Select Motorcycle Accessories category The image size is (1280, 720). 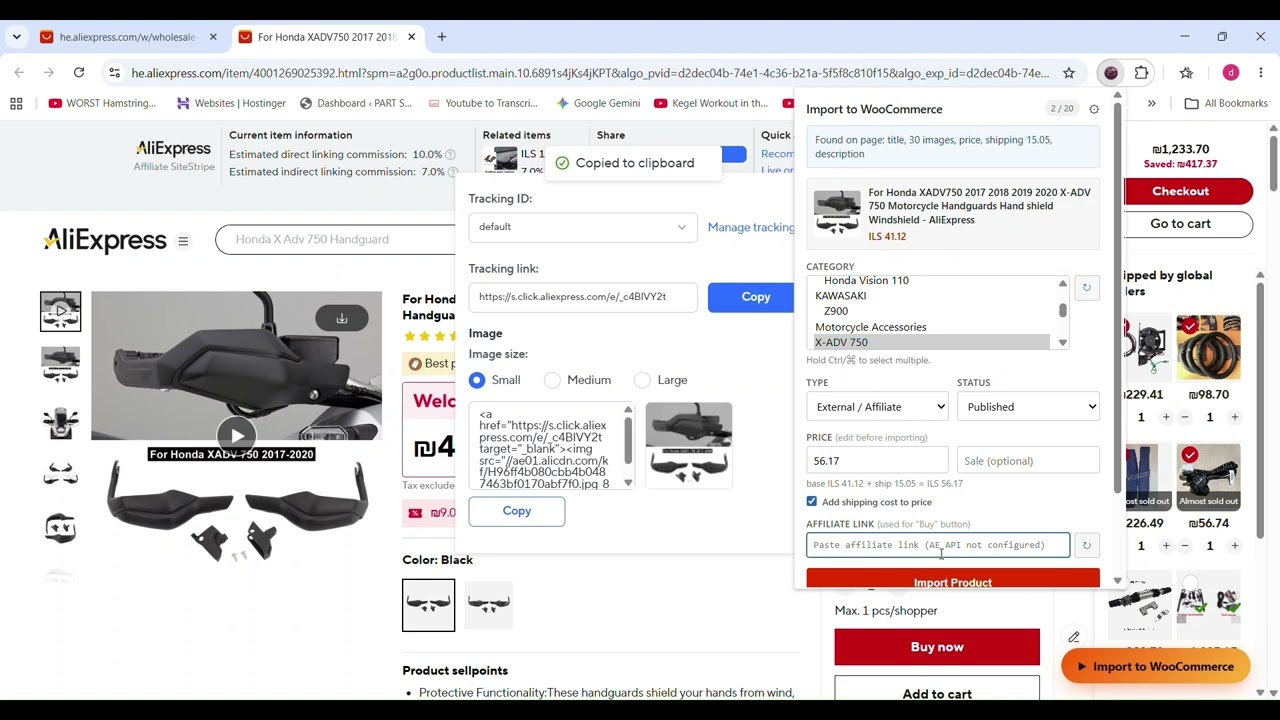(x=870, y=327)
